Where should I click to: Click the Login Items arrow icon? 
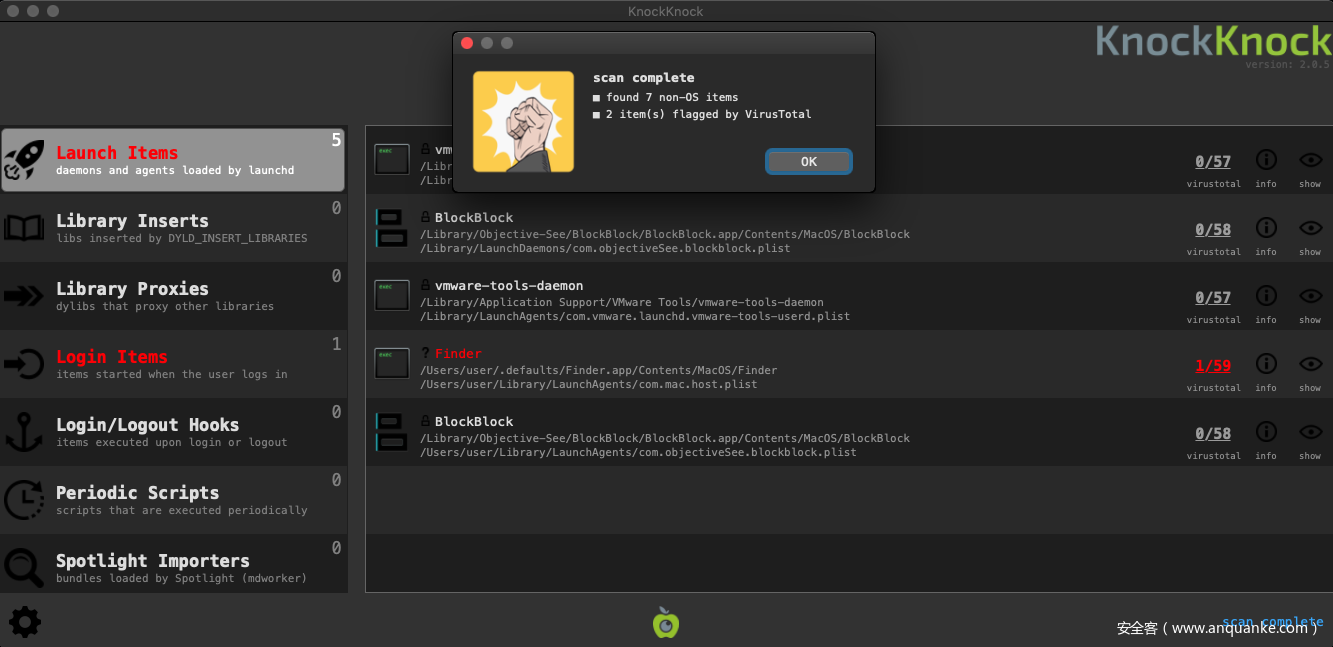tap(24, 364)
